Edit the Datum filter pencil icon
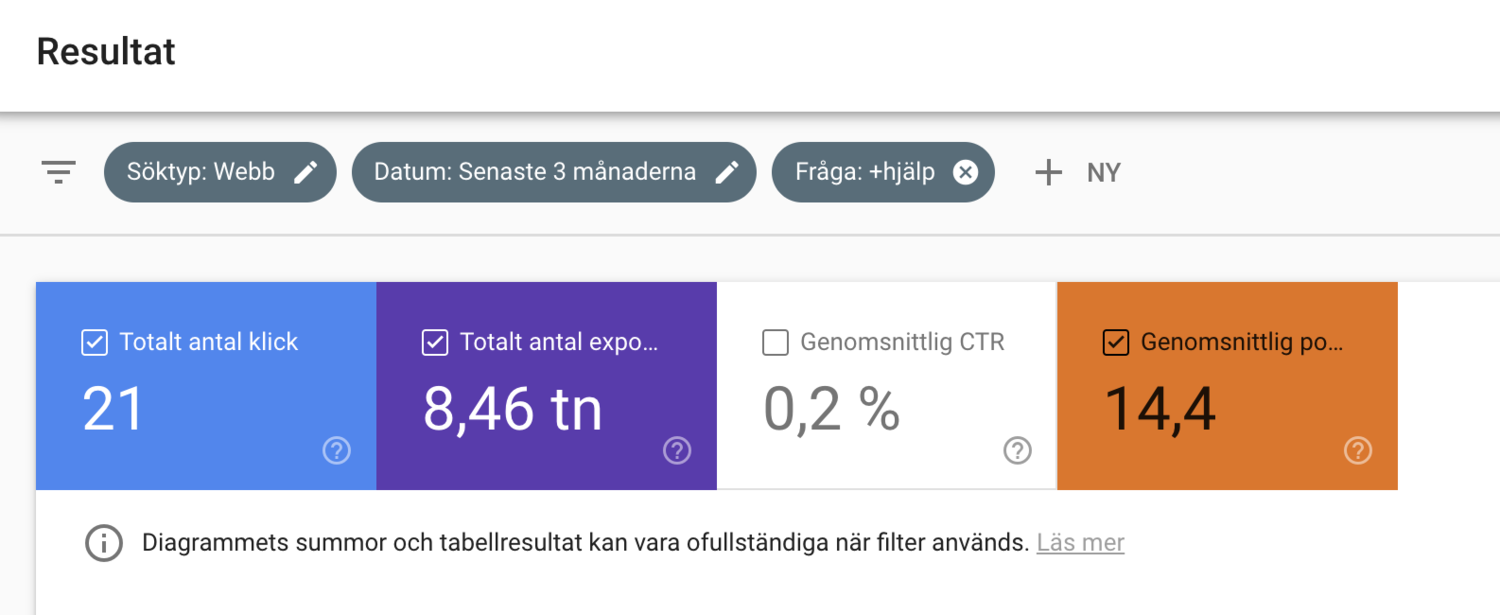This screenshot has height=615, width=1500. tap(727, 172)
